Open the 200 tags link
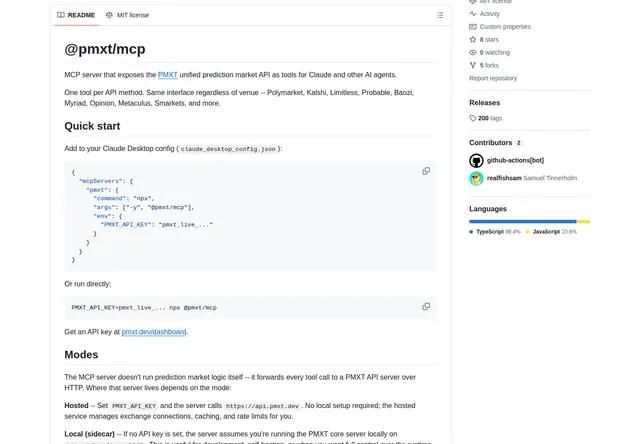The width and height of the screenshot is (640, 444). (x=490, y=118)
